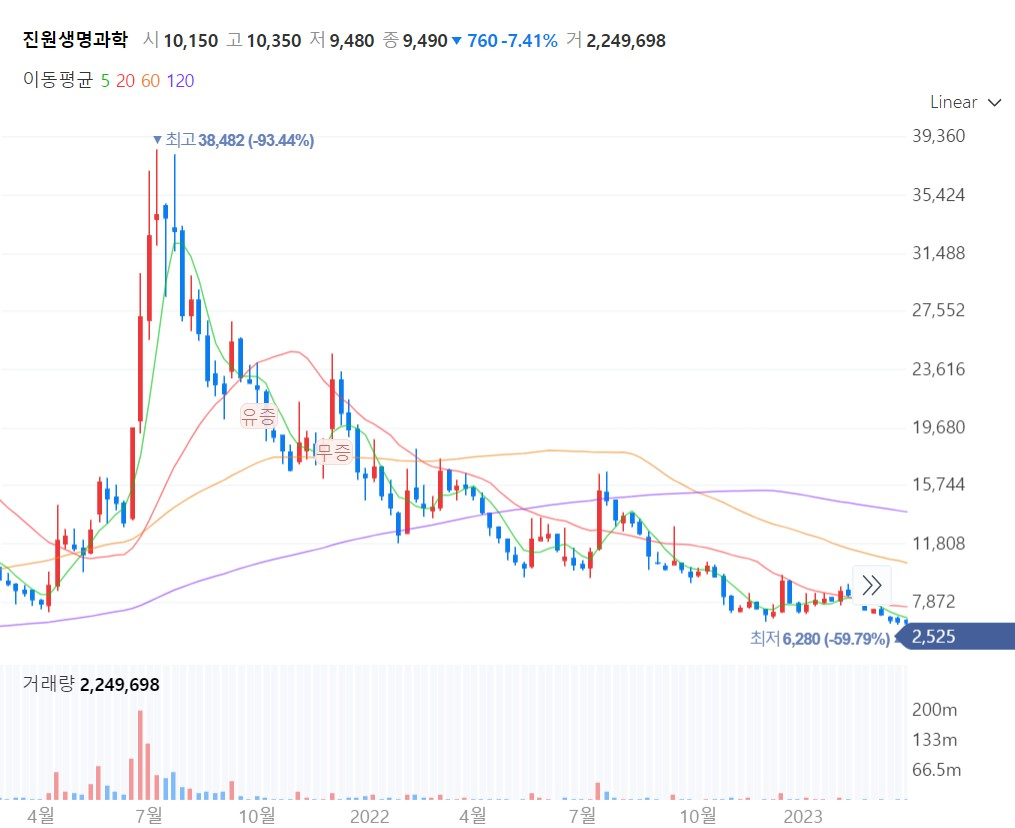
Task: Click the tallest volume bar near 7월
Action: point(140,755)
